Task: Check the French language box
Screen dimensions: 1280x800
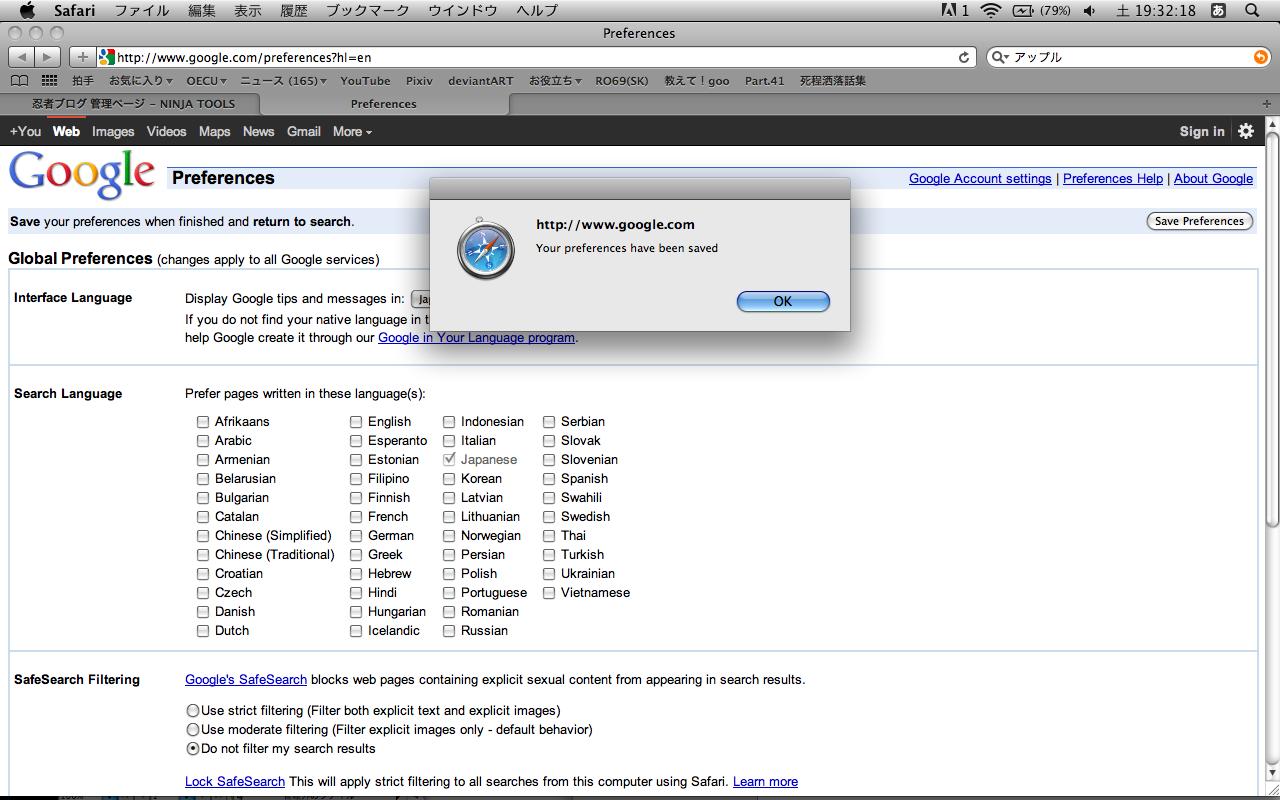Action: pos(356,517)
